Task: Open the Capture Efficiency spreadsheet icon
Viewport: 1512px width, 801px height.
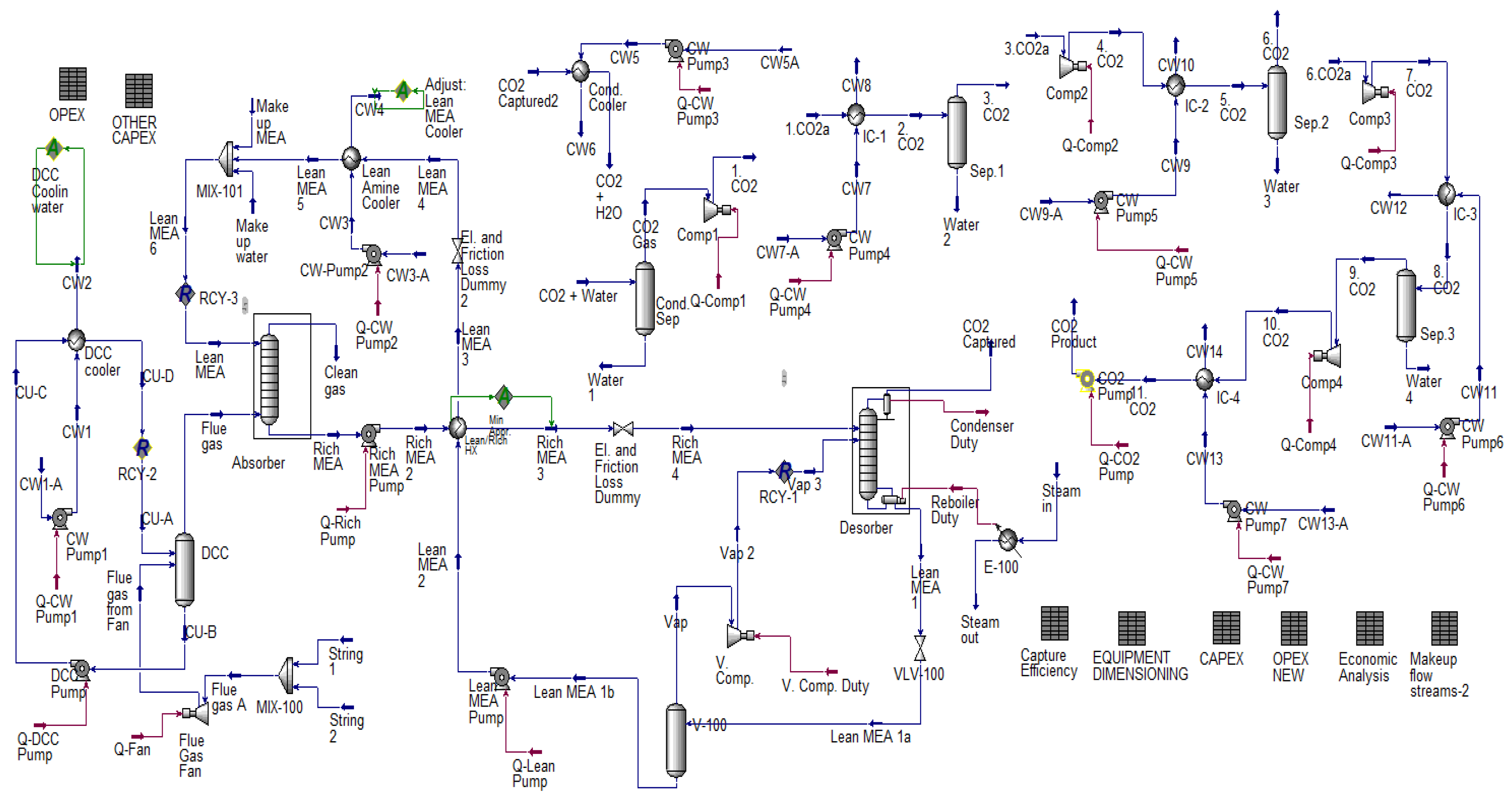Action: pyautogui.click(x=1054, y=623)
